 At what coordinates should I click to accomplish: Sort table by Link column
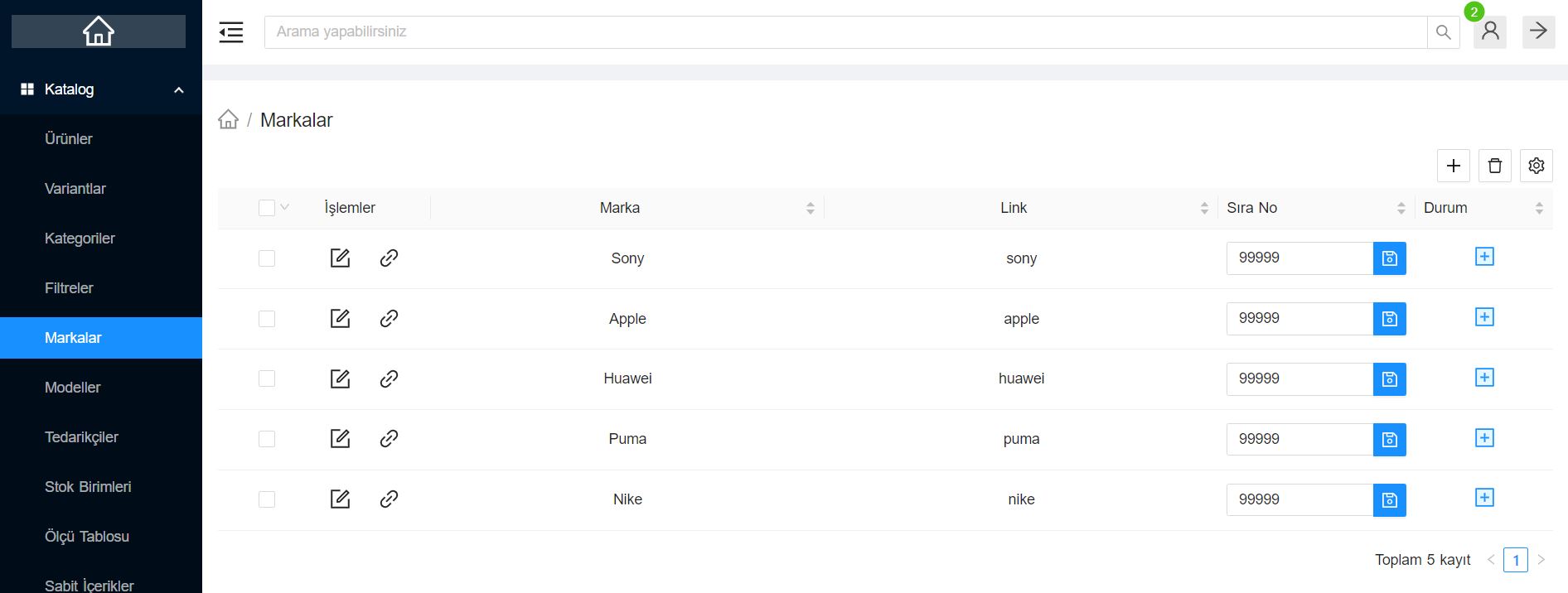click(1204, 209)
